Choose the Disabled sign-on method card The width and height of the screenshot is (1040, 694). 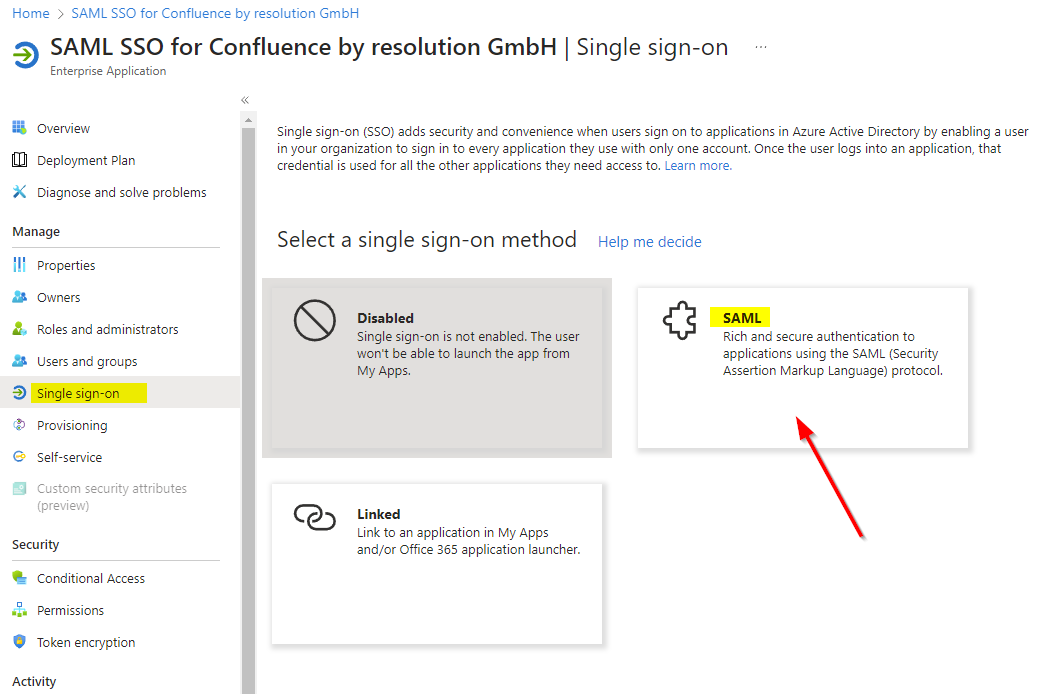(436, 367)
